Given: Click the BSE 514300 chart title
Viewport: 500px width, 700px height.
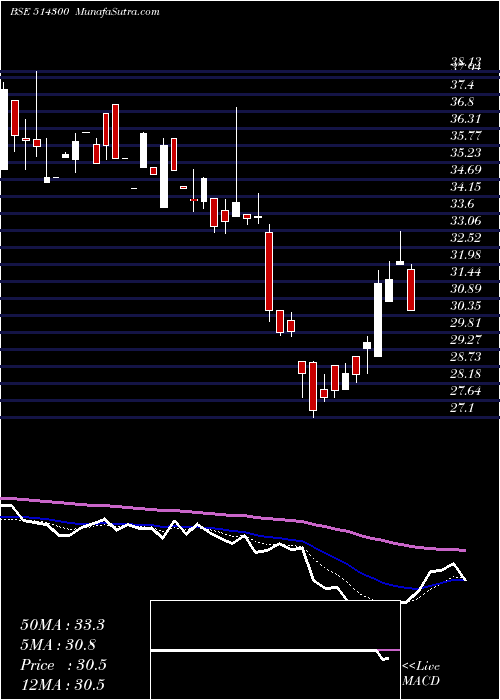Looking at the screenshot, I should (39, 12).
